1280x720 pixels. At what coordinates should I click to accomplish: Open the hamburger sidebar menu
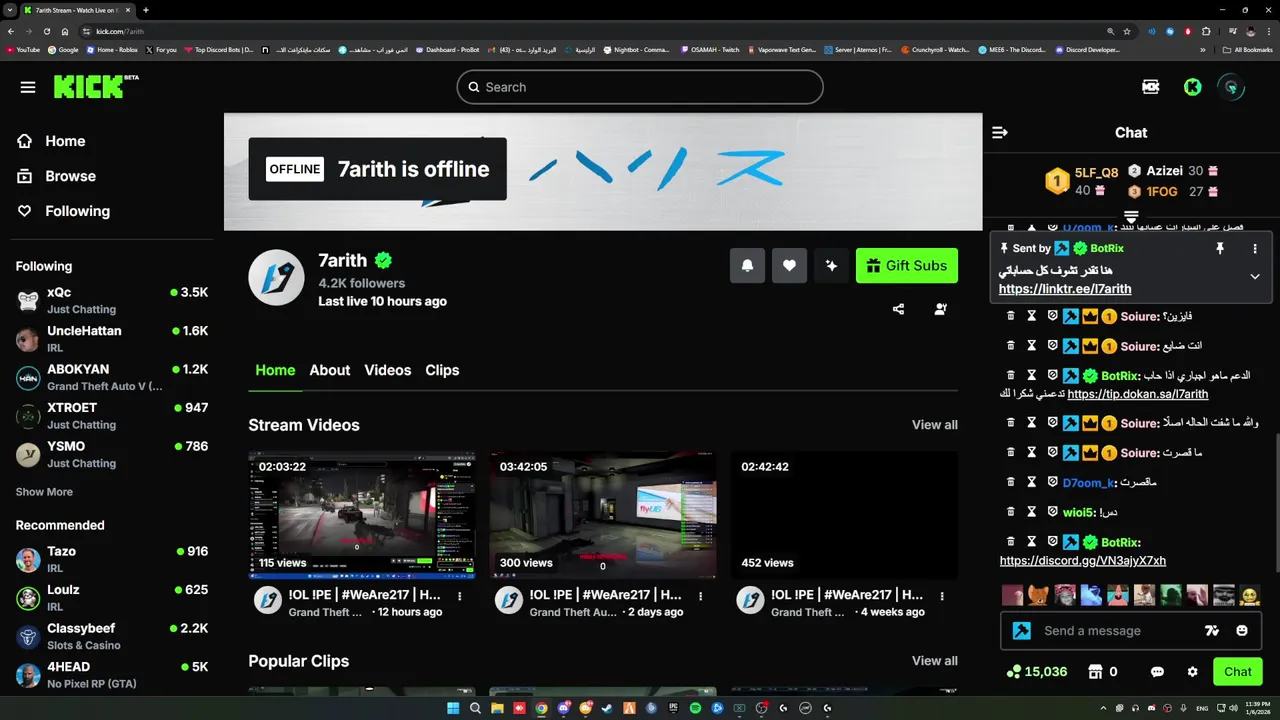[28, 87]
